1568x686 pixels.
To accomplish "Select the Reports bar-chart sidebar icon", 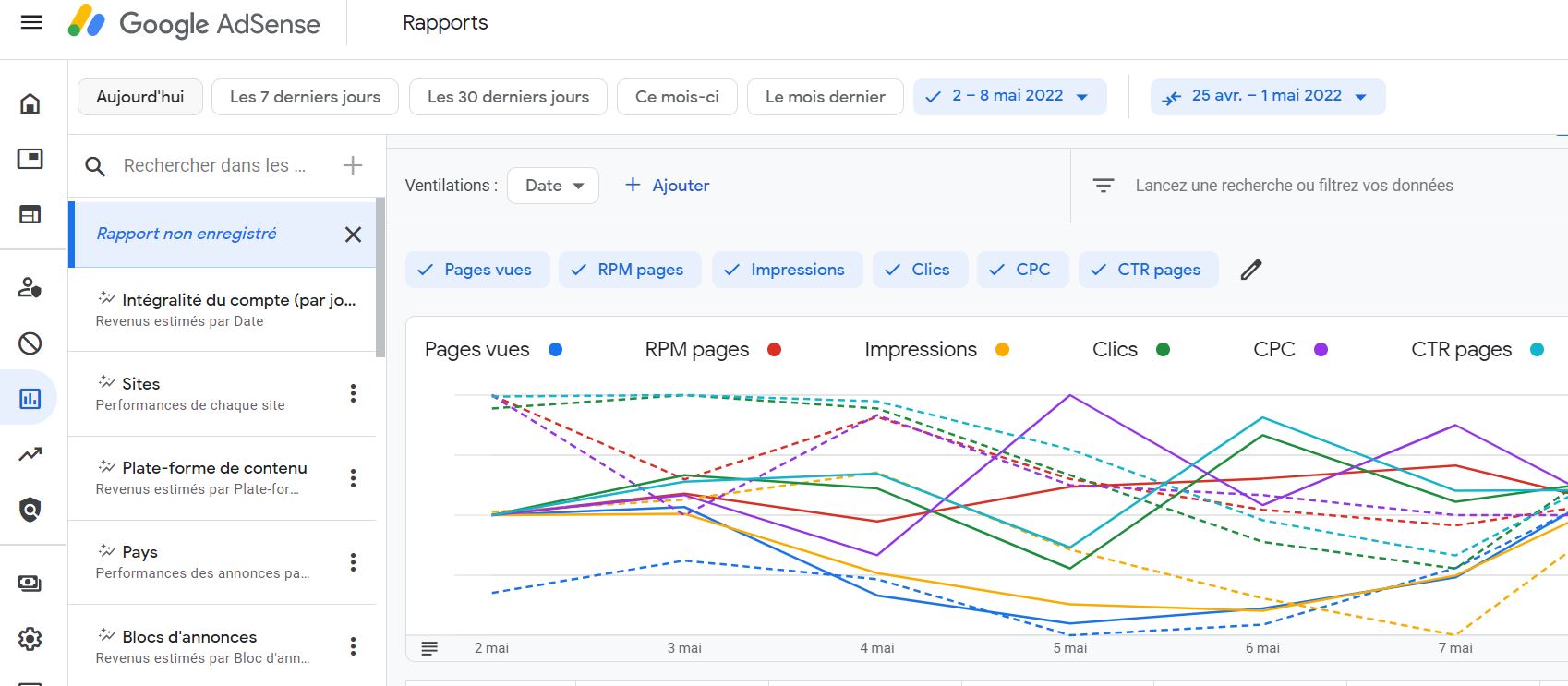I will click(30, 399).
